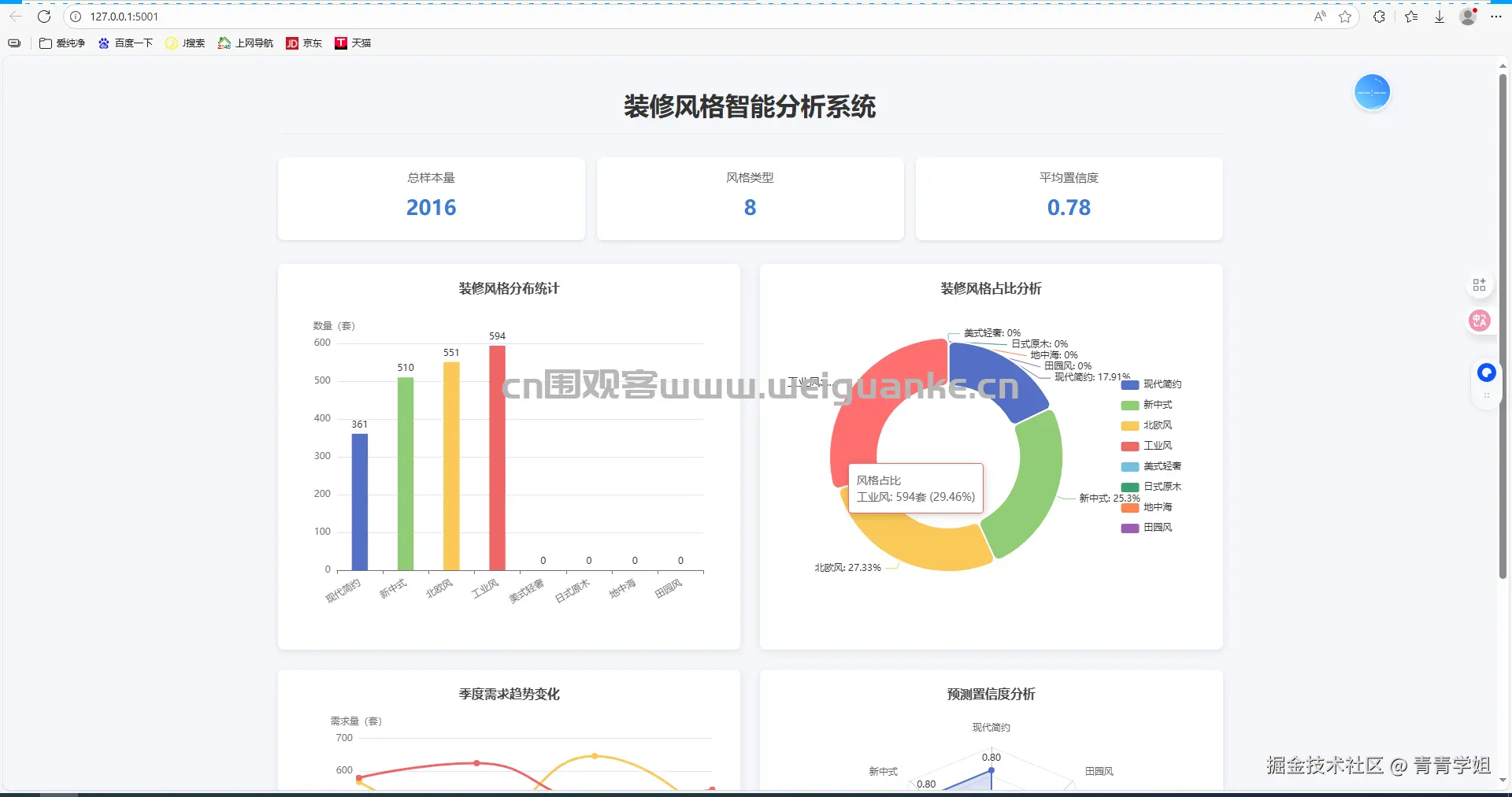This screenshot has width=1512, height=797.
Task: Open the favorites list icon
Action: [1411, 17]
